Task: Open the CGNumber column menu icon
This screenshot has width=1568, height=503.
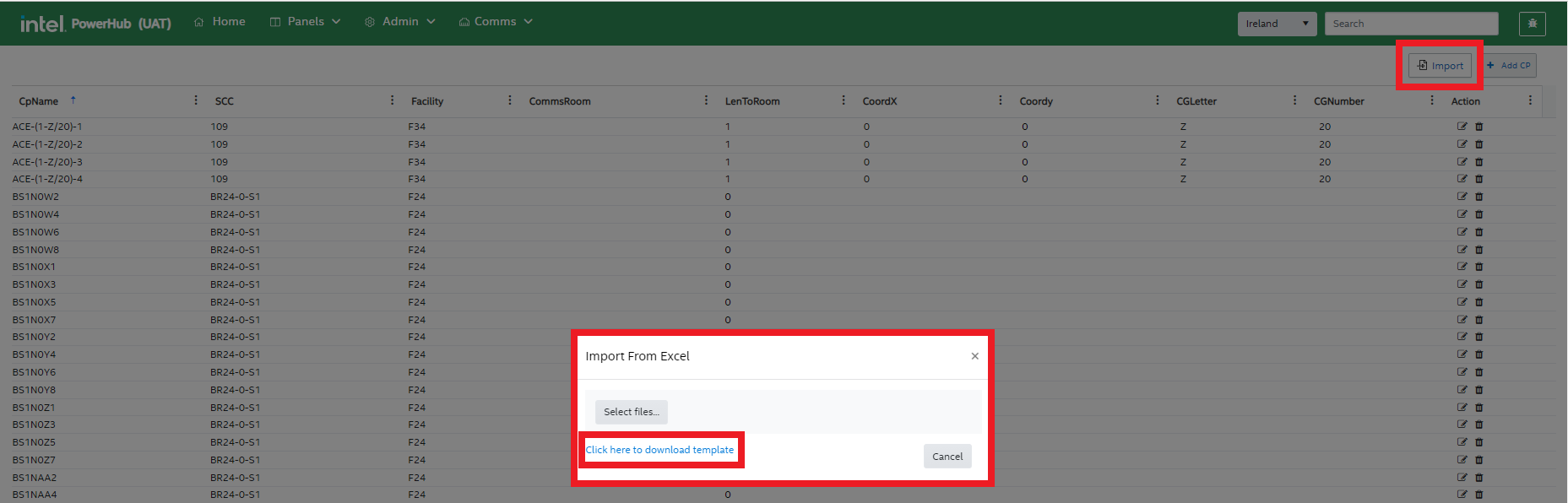Action: pyautogui.click(x=1431, y=100)
